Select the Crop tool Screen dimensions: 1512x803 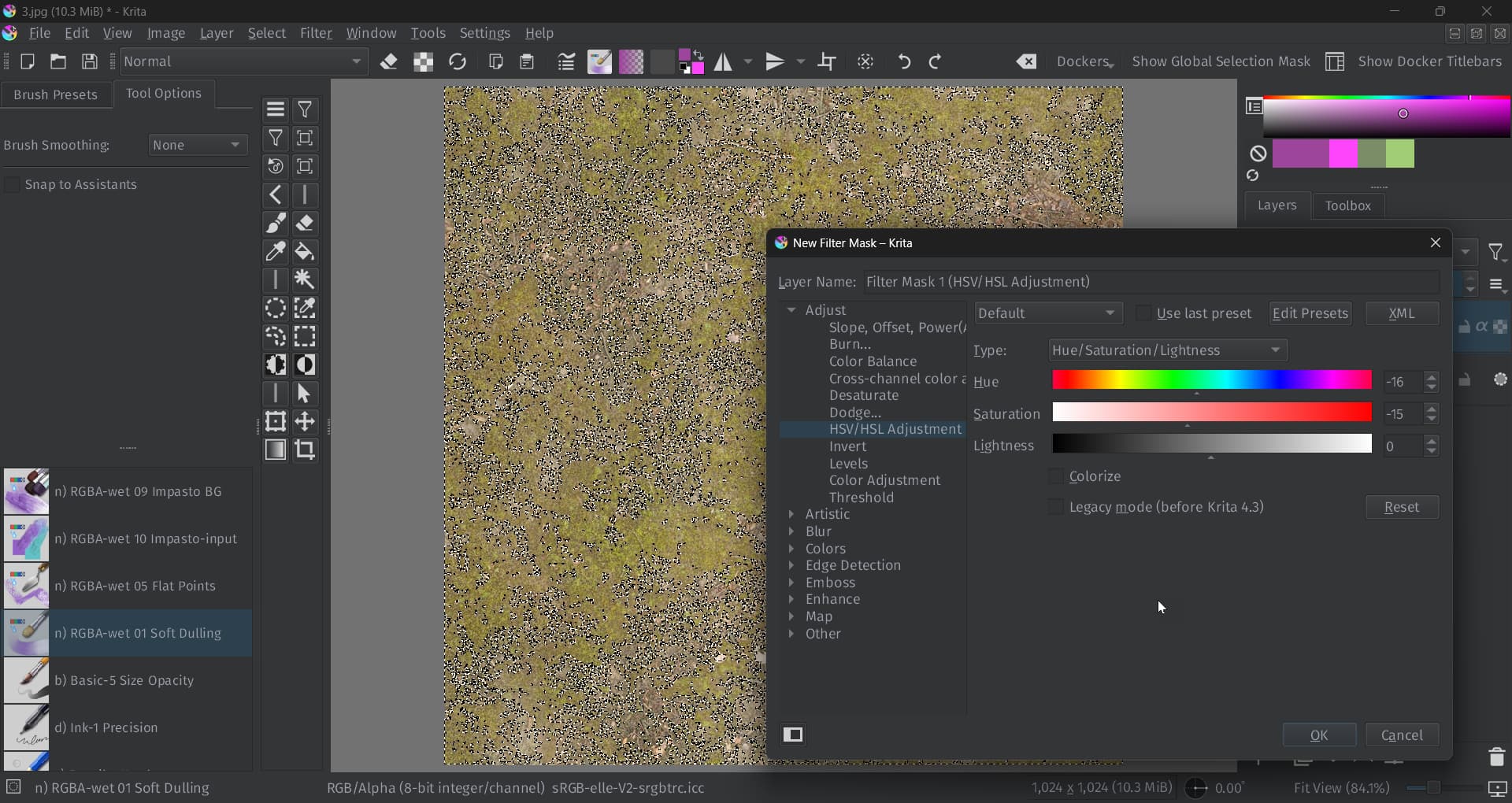pos(305,450)
